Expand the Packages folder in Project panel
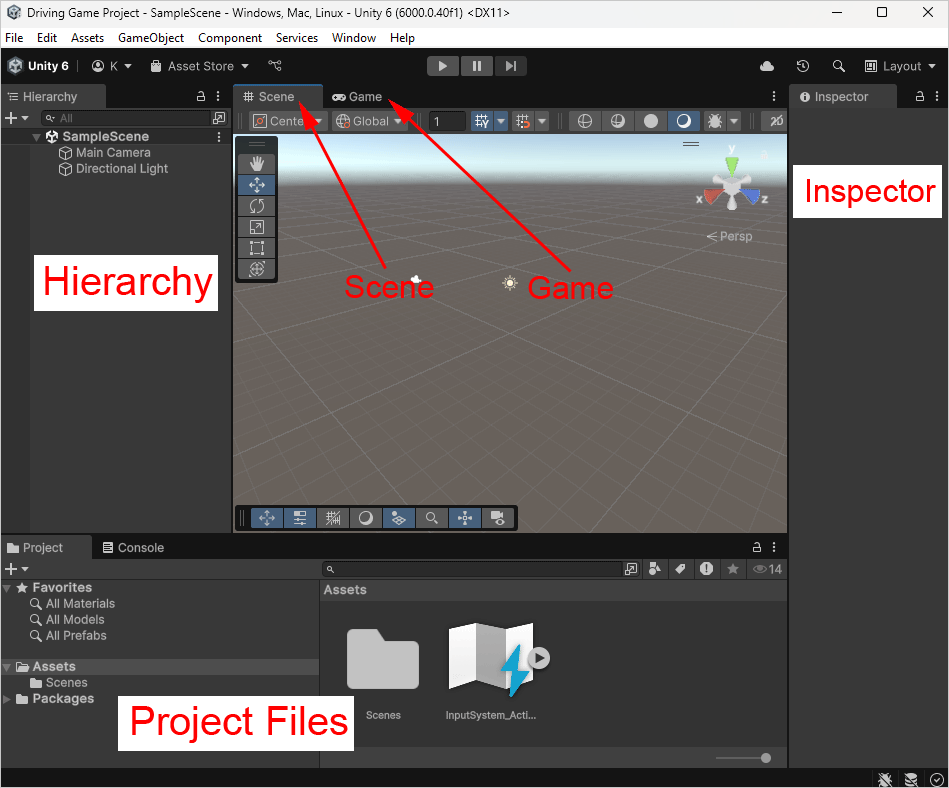 click(8, 699)
